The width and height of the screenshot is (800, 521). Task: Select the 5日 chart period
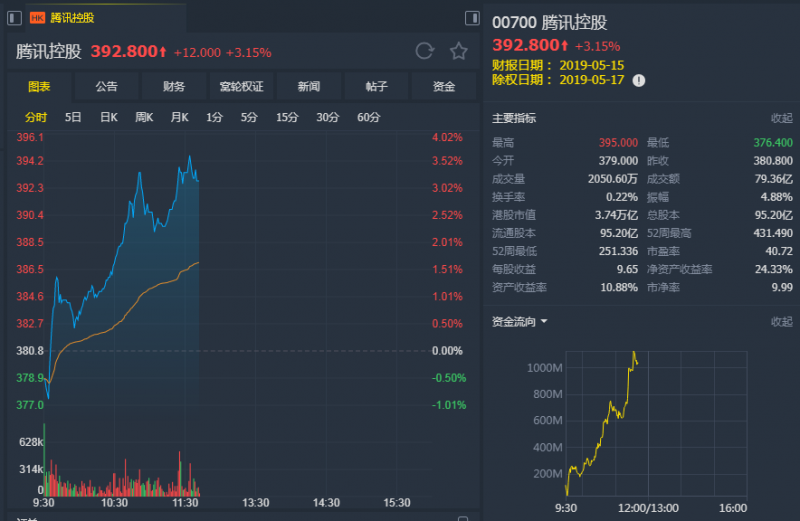point(73,117)
